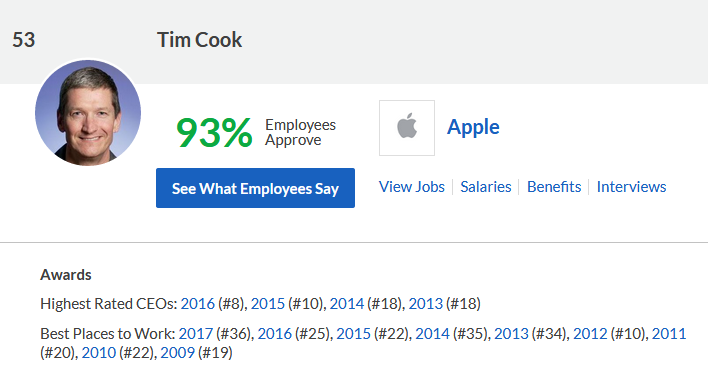Screen dimensions: 713x385
Task: Open 2015 Highest Rated CEOs link
Action: [267, 304]
